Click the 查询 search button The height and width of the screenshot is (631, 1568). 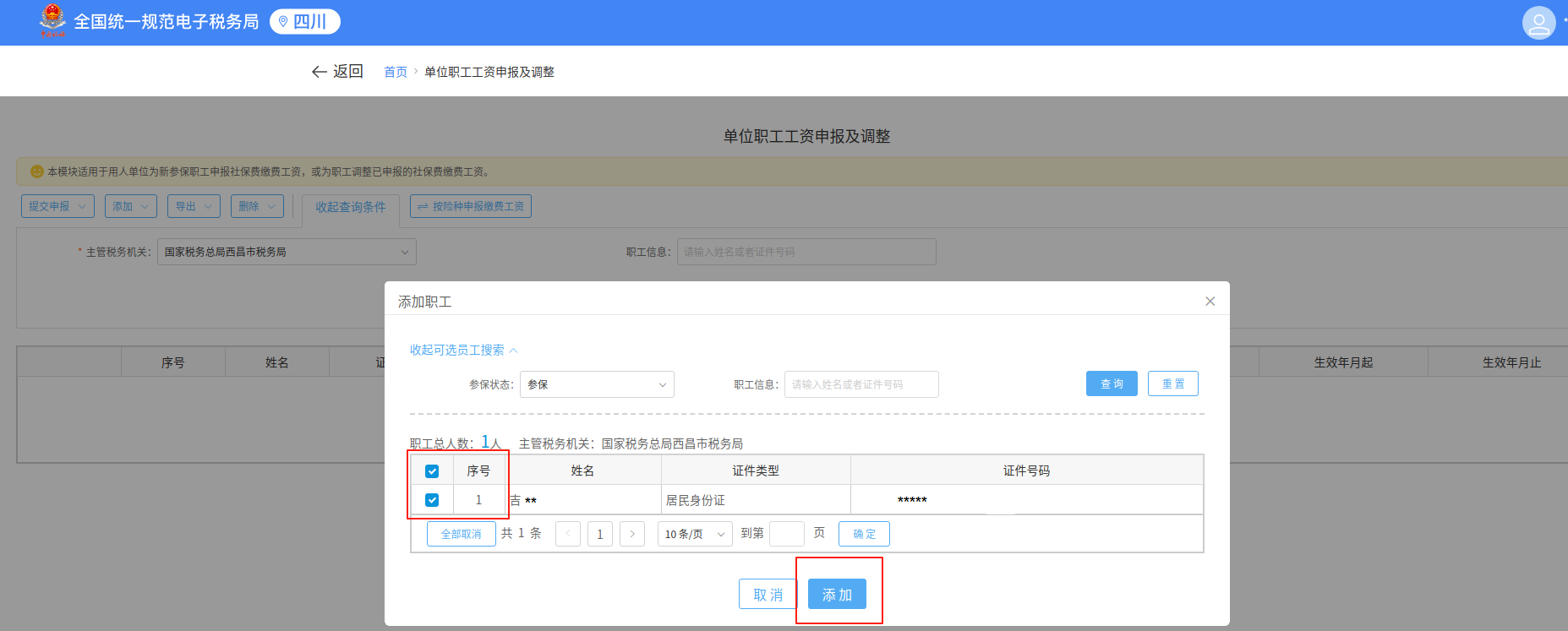1112,383
